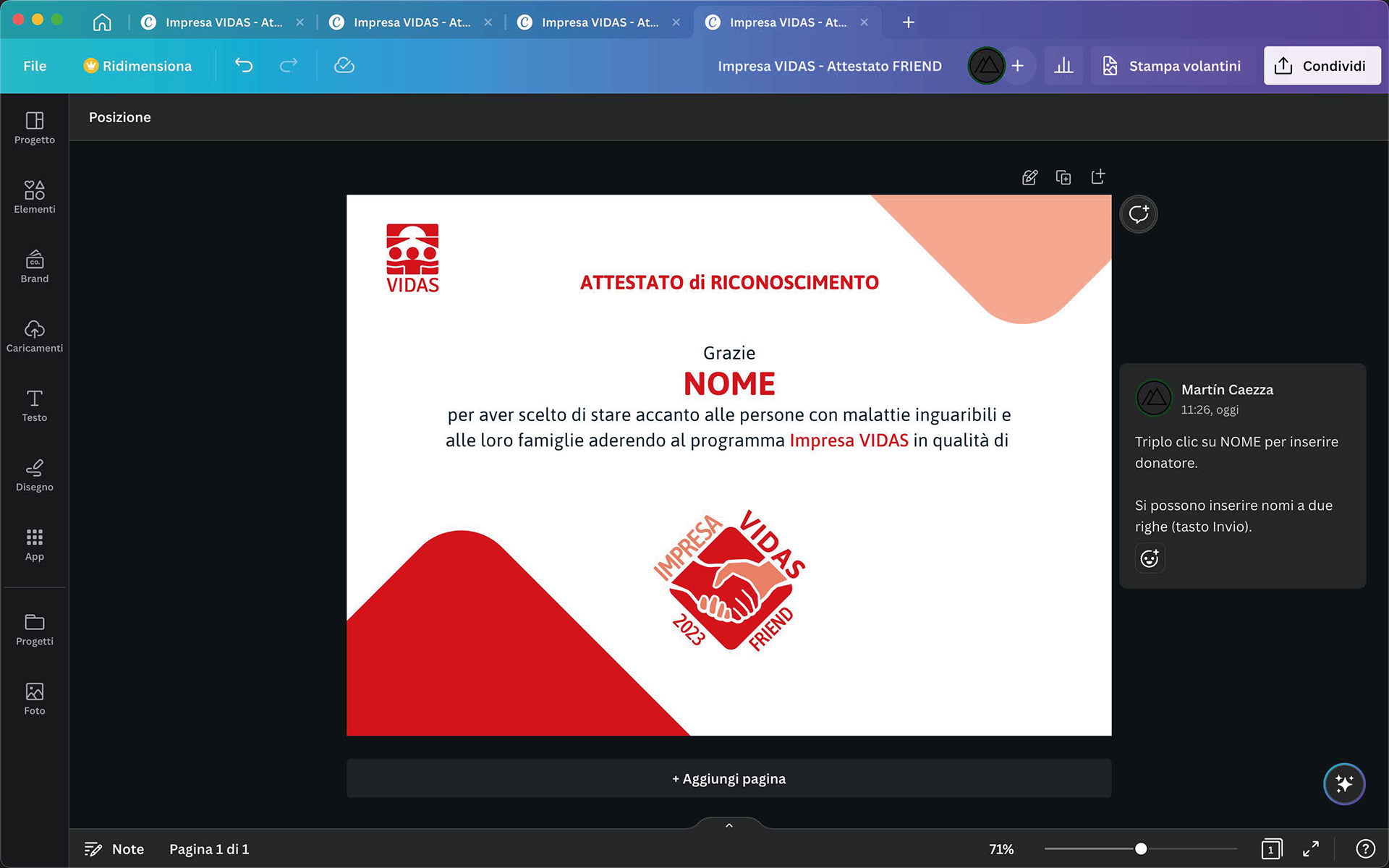The width and height of the screenshot is (1389, 868).
Task: Close the fourth Impresa VIDAS tab
Action: [864, 22]
